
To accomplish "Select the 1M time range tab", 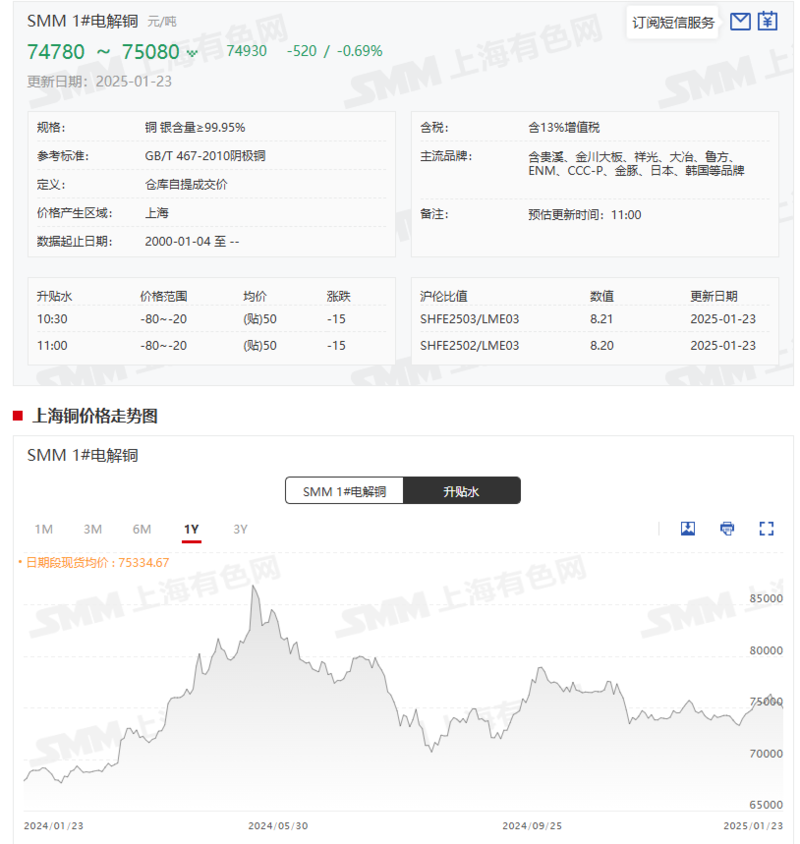I will pyautogui.click(x=43, y=529).
